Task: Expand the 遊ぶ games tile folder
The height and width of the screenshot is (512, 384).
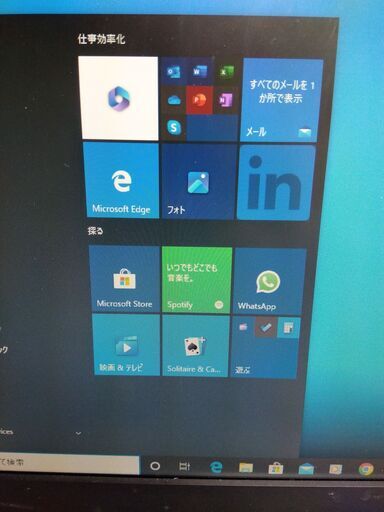Action: pos(265,347)
